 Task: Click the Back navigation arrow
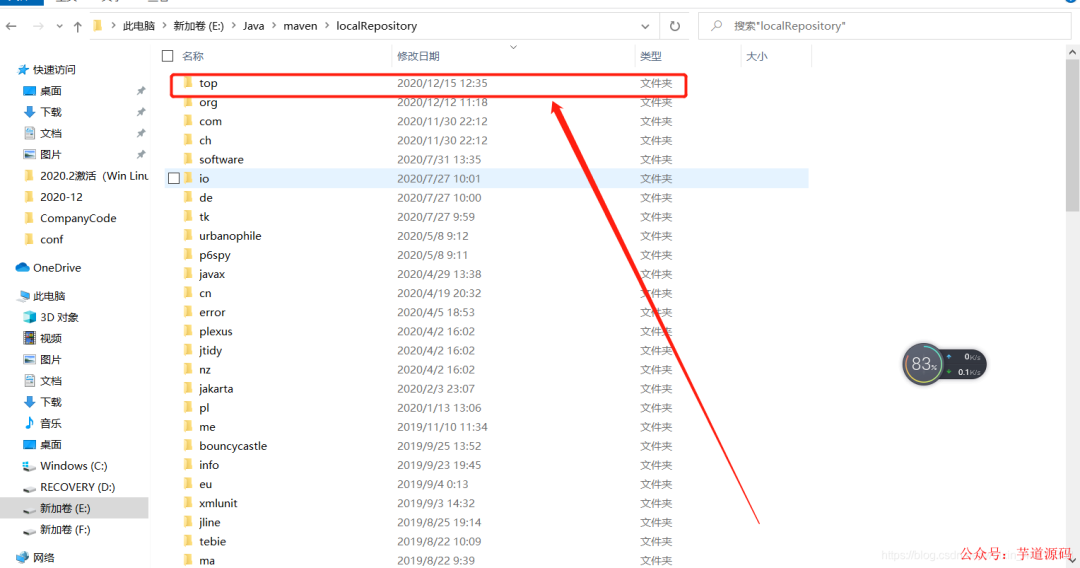11,26
